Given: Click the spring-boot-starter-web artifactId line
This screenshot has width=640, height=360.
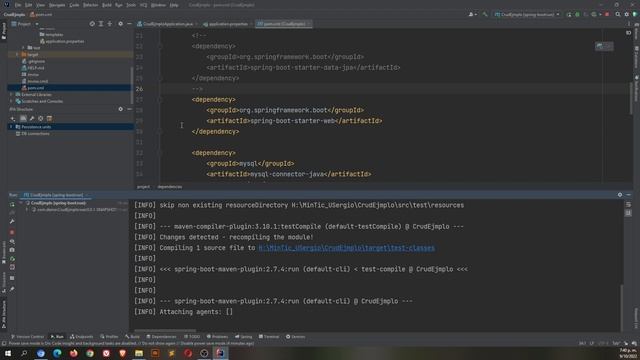Looking at the screenshot, I should (x=294, y=121).
